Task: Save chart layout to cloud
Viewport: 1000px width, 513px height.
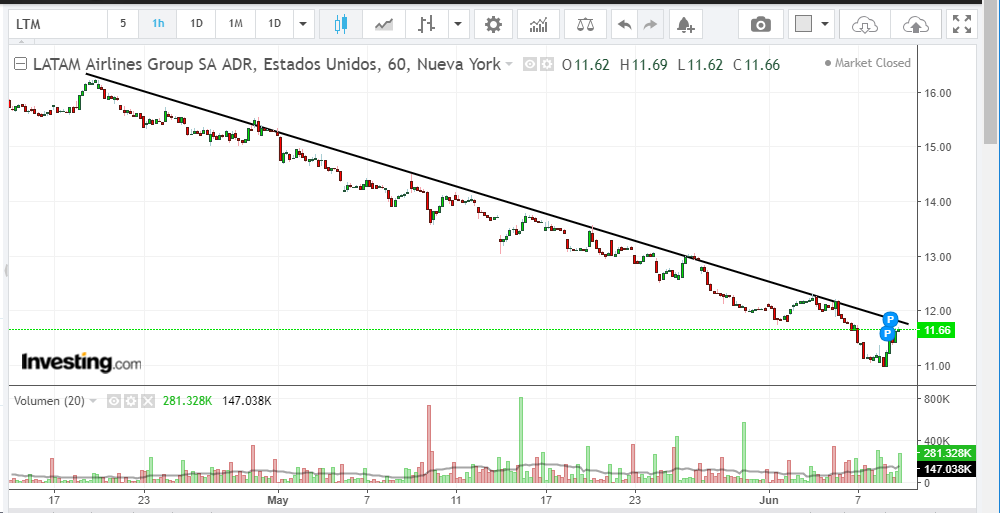Action: 915,25
